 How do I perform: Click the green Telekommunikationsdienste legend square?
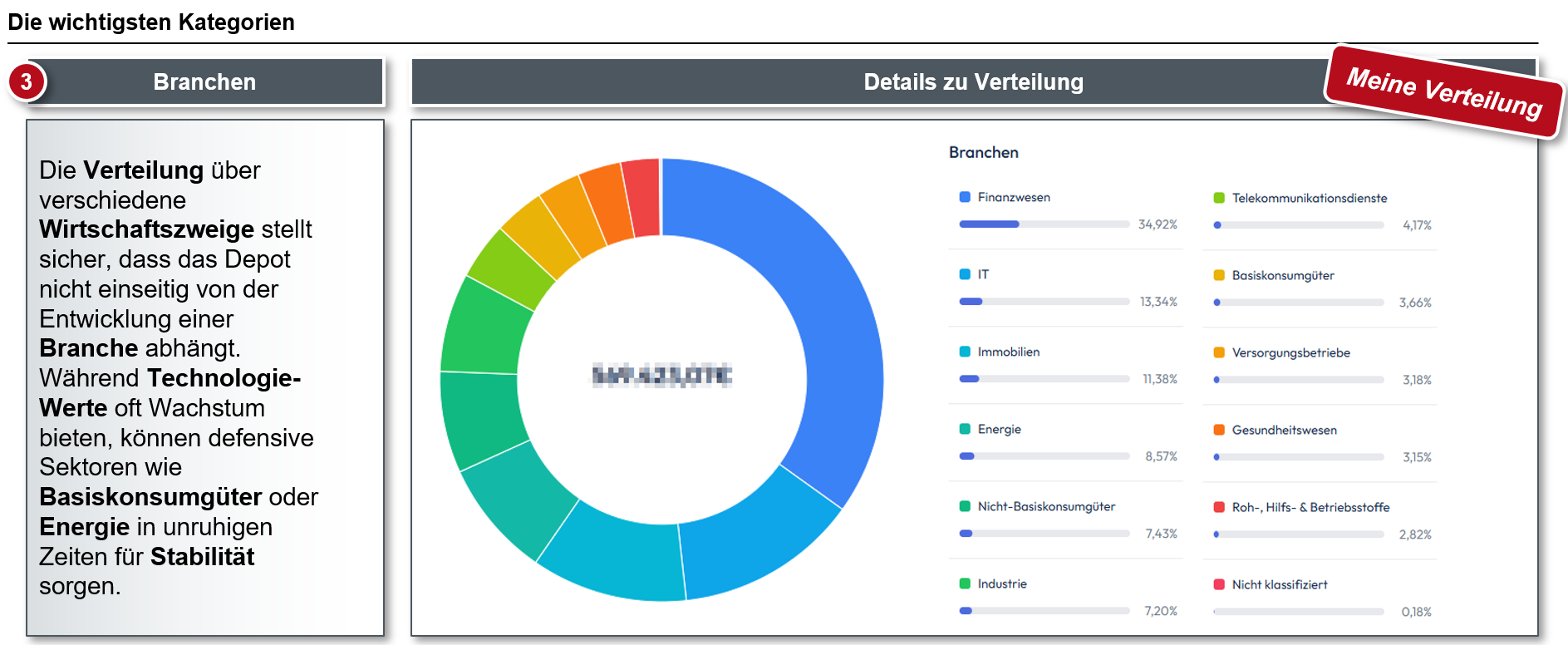coord(1219,198)
